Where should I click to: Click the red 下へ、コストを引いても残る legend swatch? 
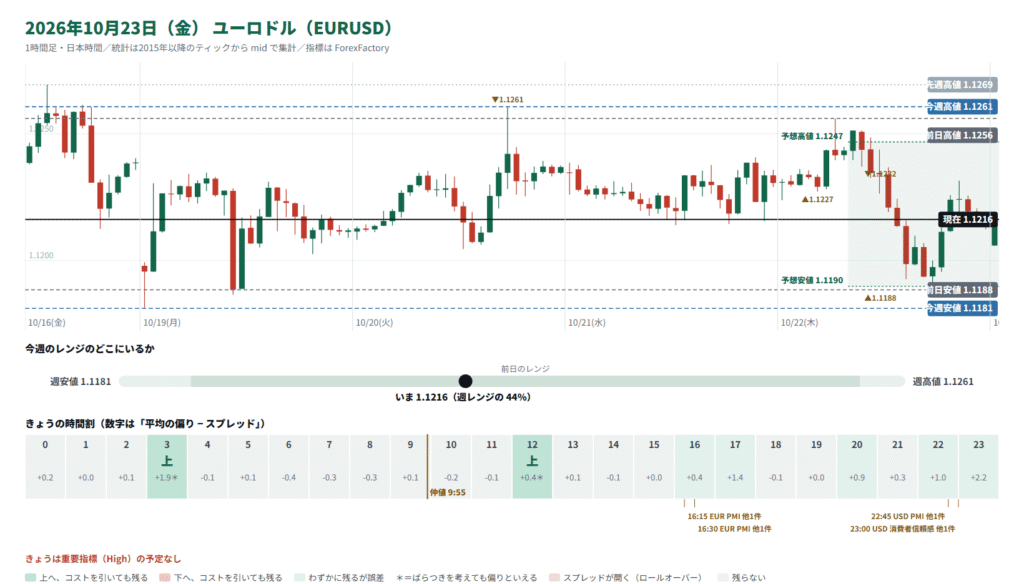(165, 577)
